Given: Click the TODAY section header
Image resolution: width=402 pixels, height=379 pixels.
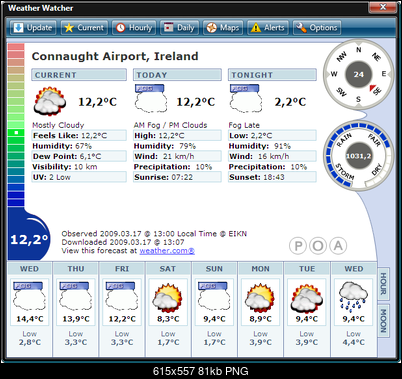Looking at the screenshot, I should pyautogui.click(x=177, y=75).
